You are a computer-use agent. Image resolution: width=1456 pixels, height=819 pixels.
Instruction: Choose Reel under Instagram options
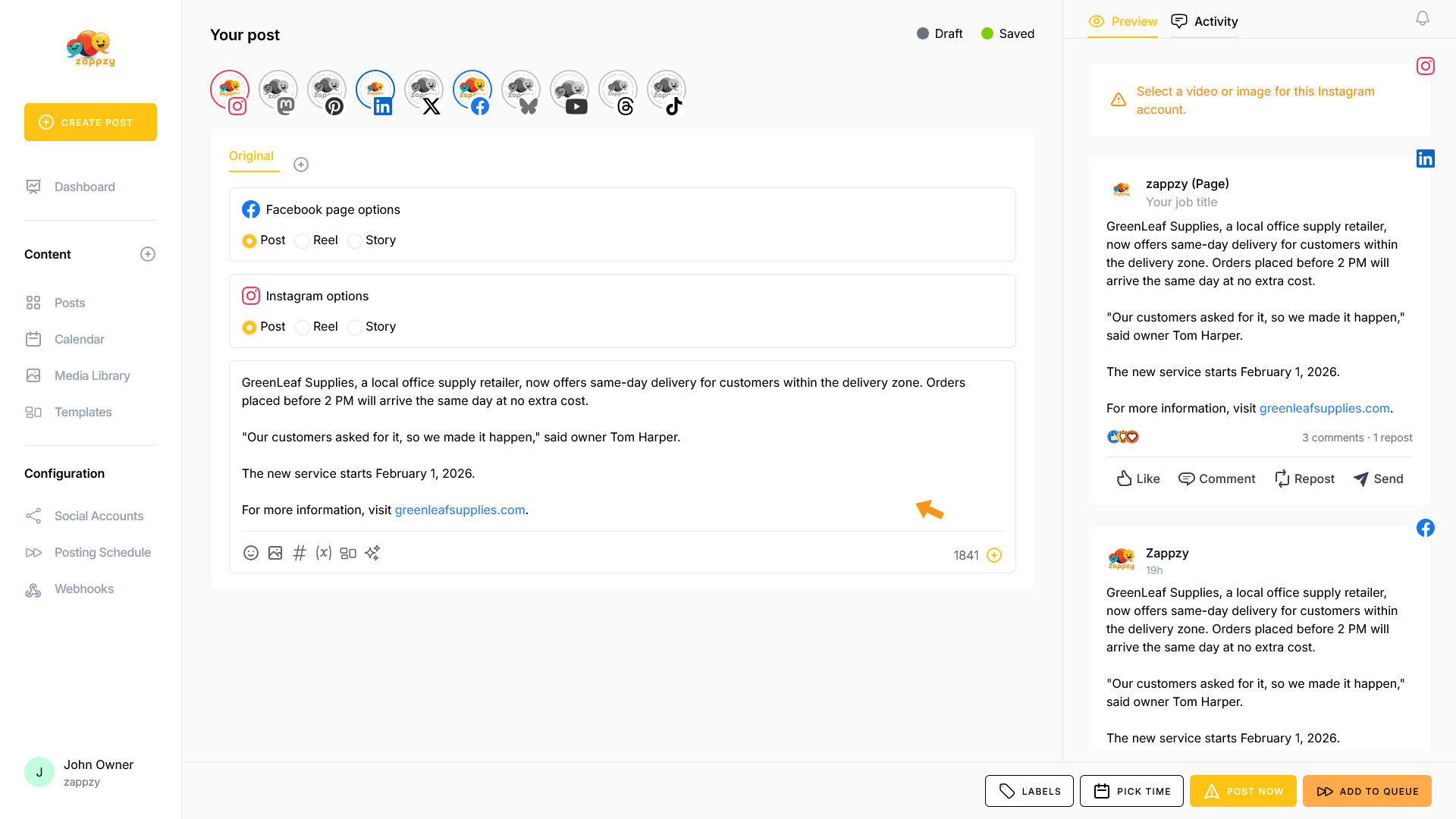[x=303, y=328]
